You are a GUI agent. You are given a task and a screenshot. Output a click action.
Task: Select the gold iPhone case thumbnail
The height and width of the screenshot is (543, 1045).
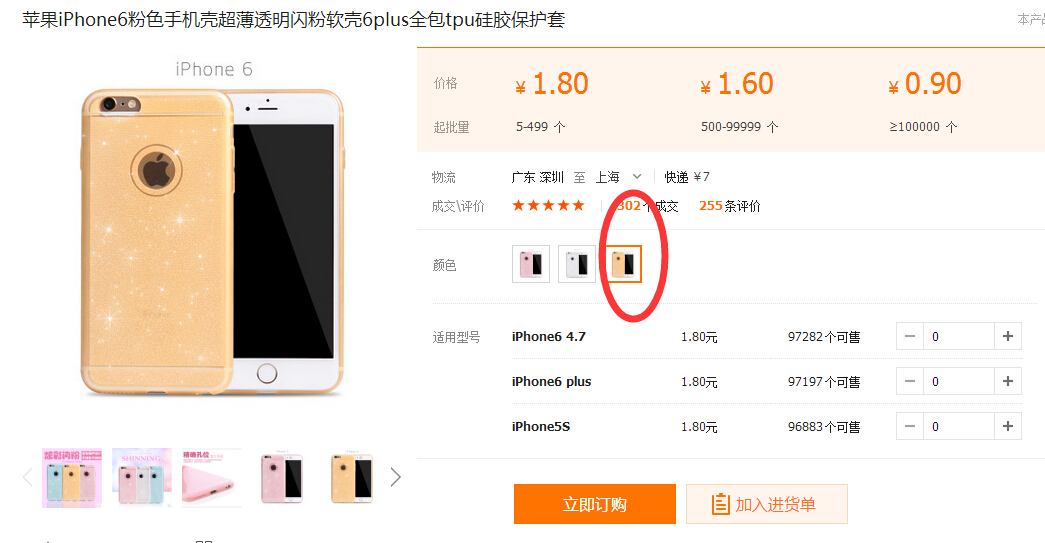[352, 478]
